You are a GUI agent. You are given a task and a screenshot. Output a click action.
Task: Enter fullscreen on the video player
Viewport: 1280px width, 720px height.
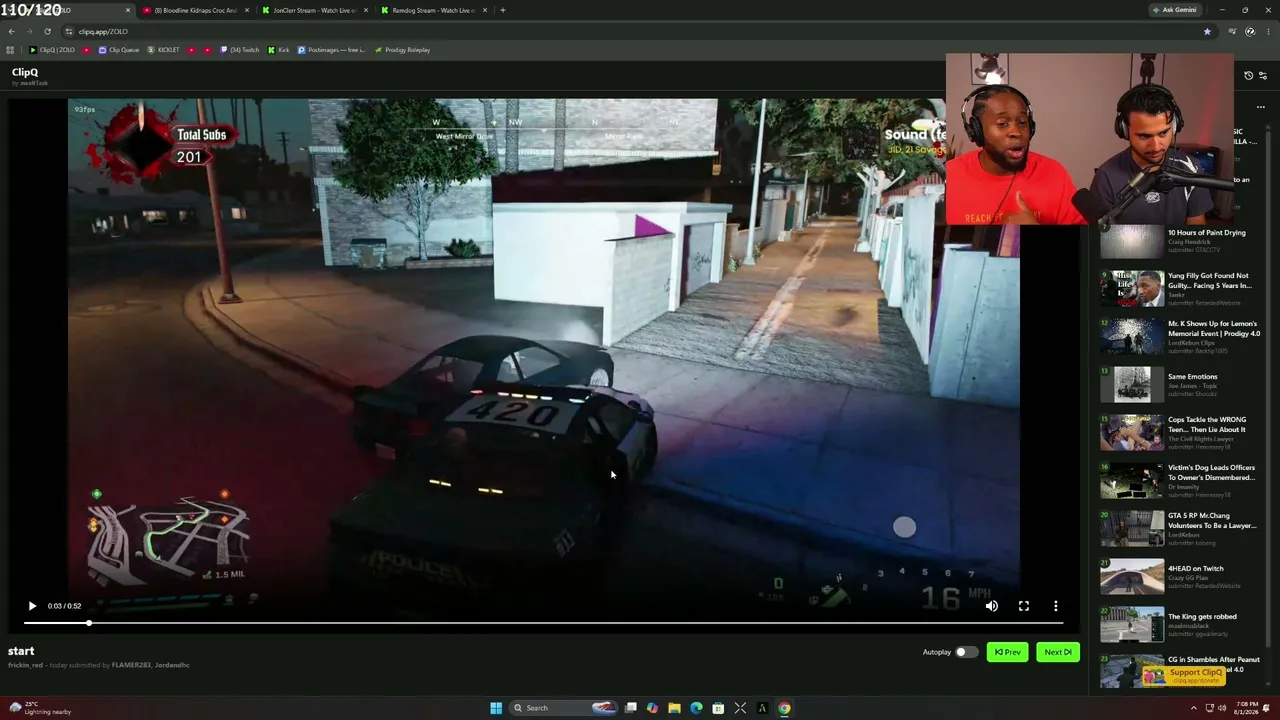(1023, 606)
